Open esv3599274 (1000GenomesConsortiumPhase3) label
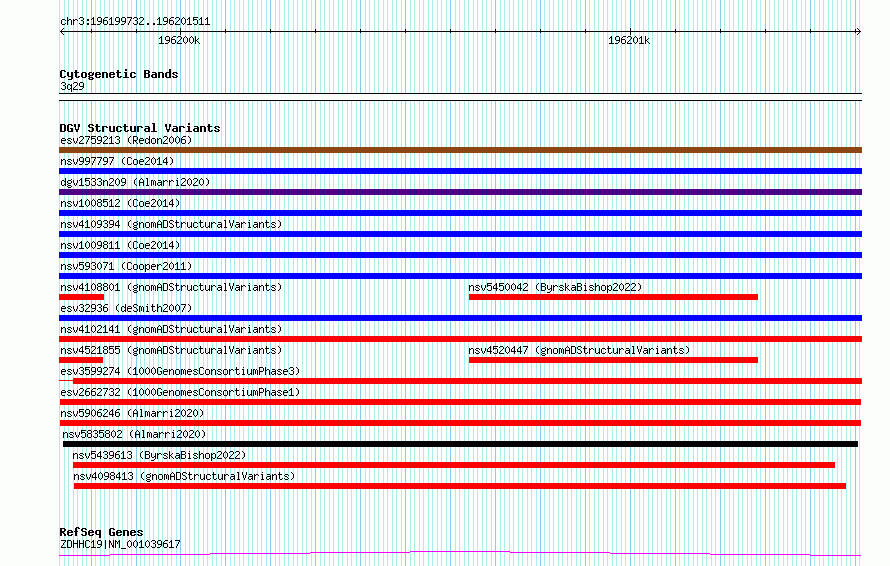Screen dimensions: 890x566 coord(180,371)
